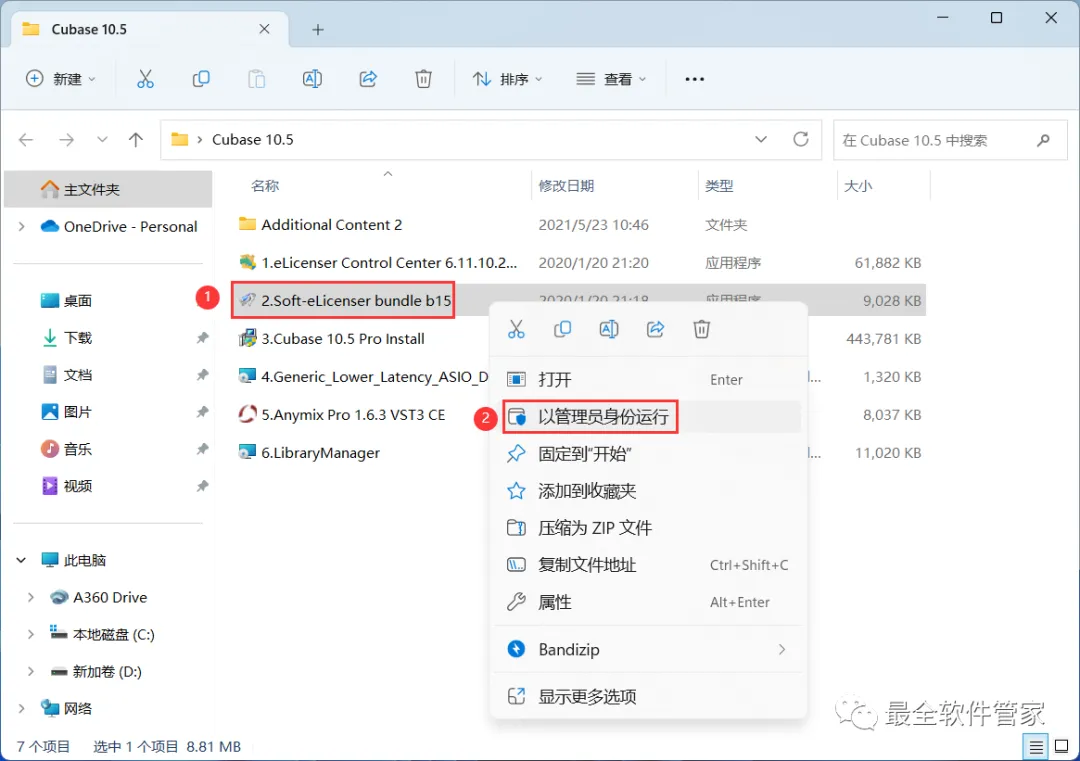Expand the A360 Drive node
Viewport: 1080px width, 761px height.
[30, 598]
